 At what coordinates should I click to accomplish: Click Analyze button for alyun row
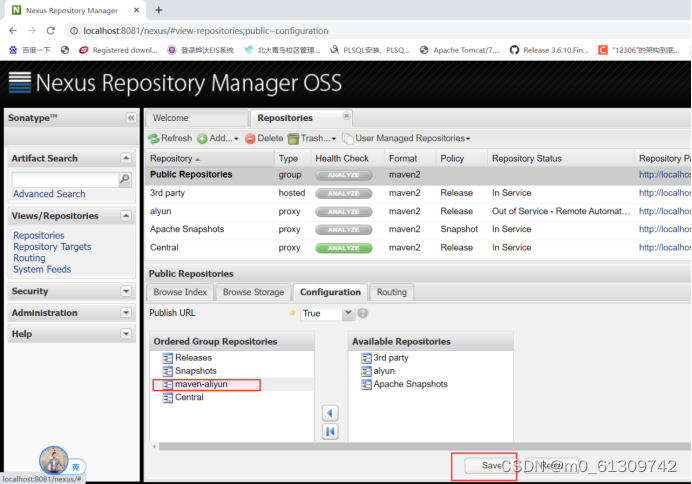(x=343, y=212)
